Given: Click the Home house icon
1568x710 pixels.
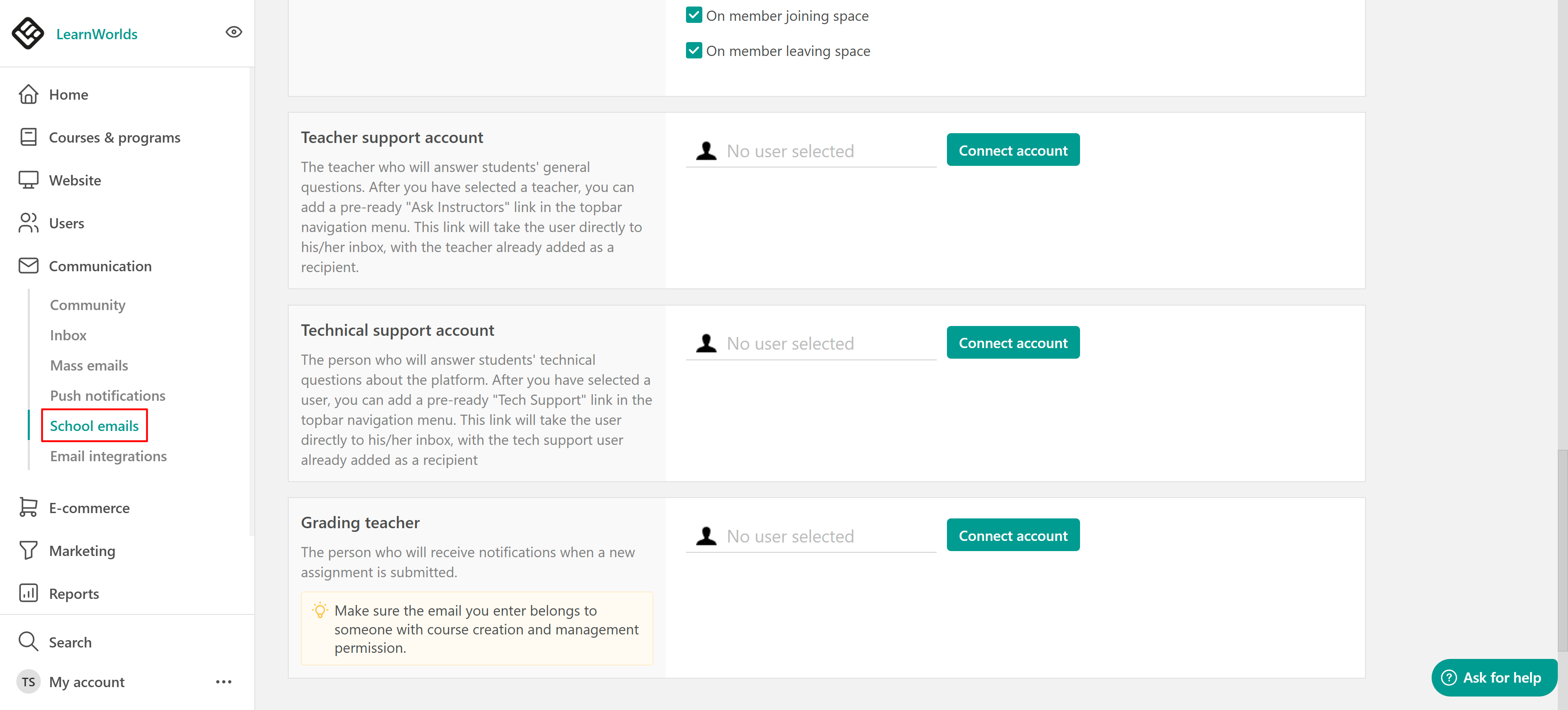Looking at the screenshot, I should click(28, 94).
